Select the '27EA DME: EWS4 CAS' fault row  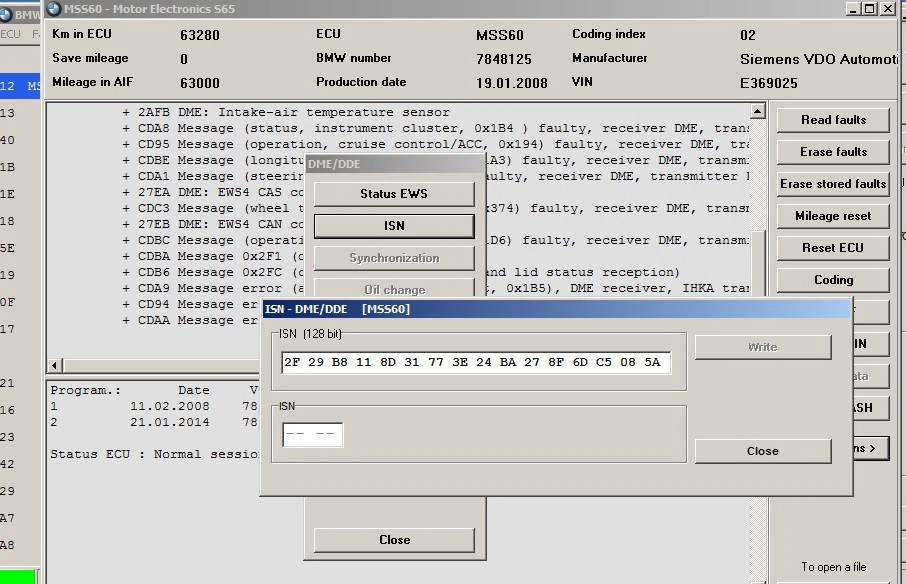(x=213, y=192)
